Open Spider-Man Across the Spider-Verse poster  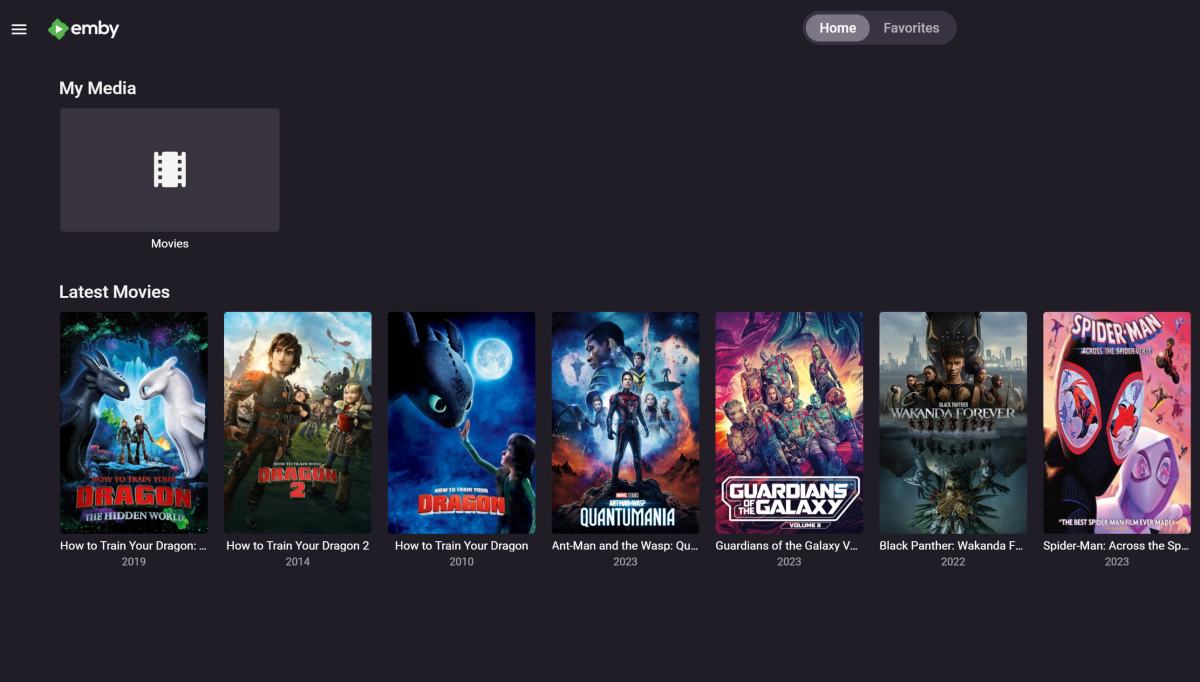coord(1117,423)
